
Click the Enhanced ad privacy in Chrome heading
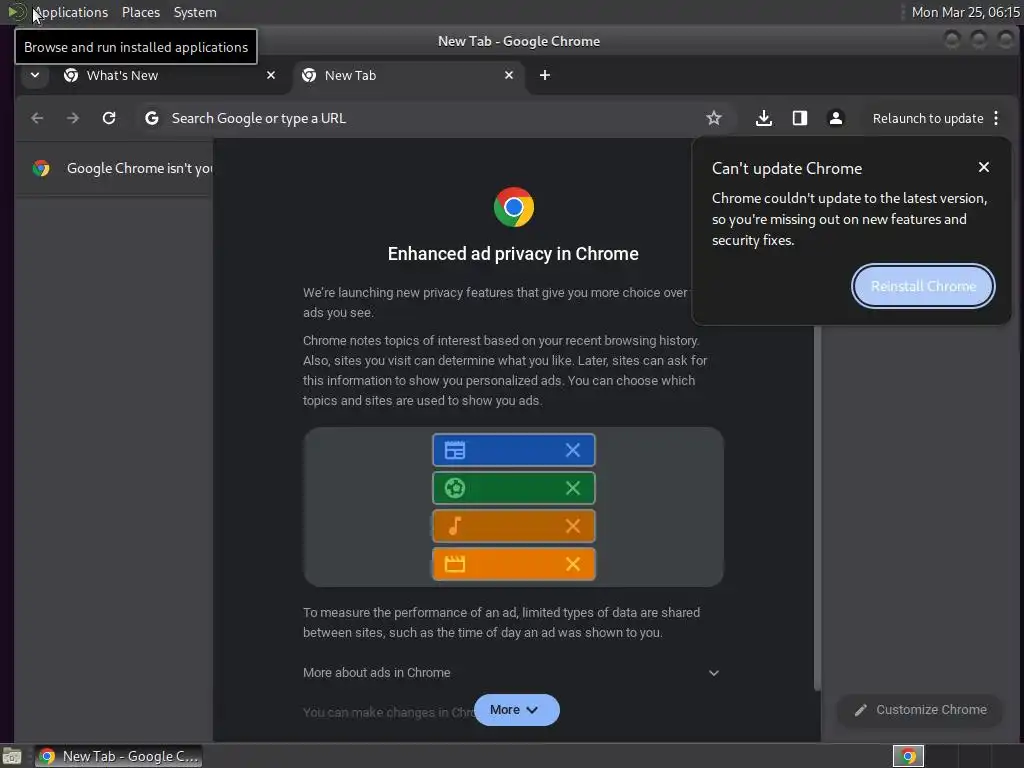(513, 253)
